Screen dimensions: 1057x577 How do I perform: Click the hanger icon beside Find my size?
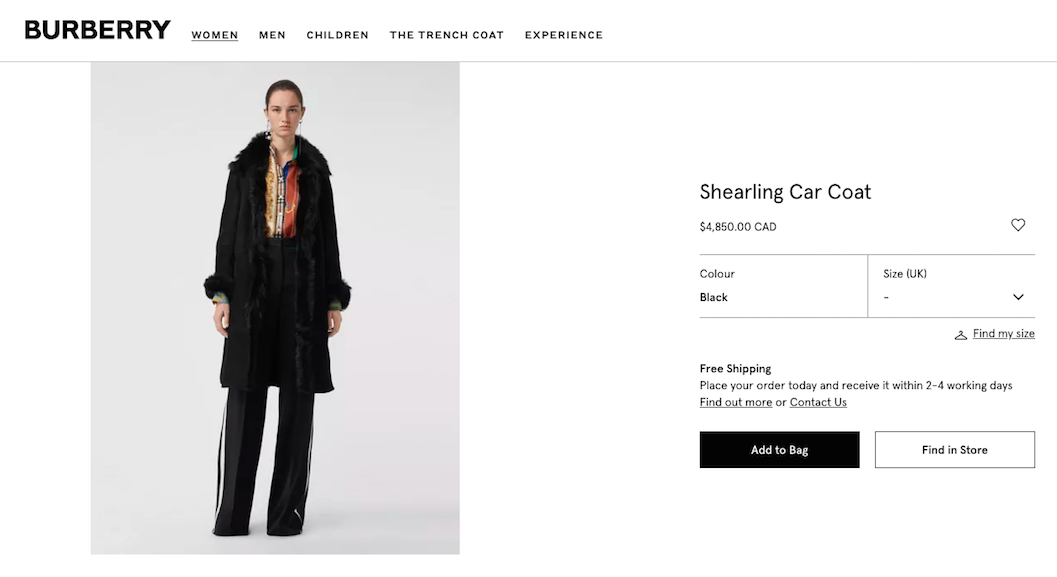[x=961, y=335]
